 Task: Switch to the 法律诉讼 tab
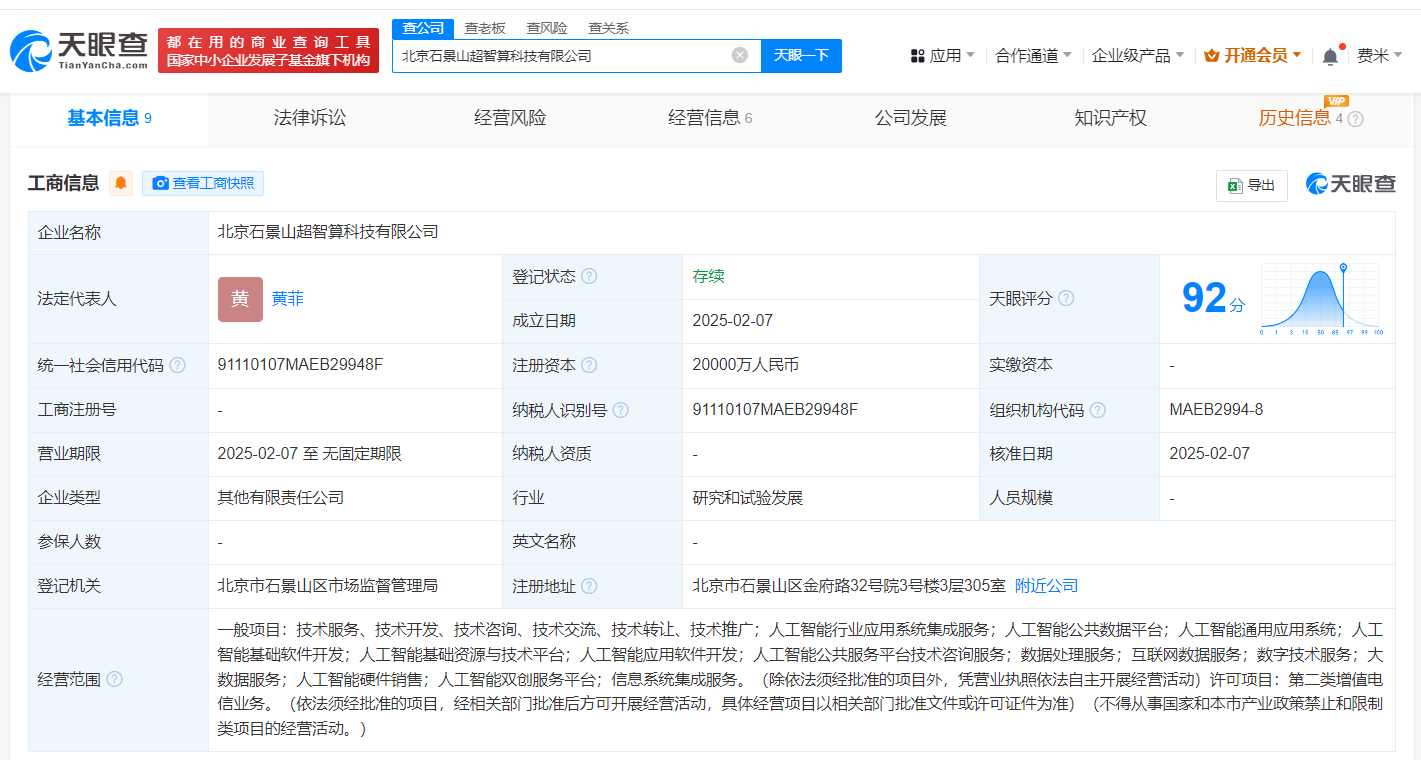click(310, 118)
